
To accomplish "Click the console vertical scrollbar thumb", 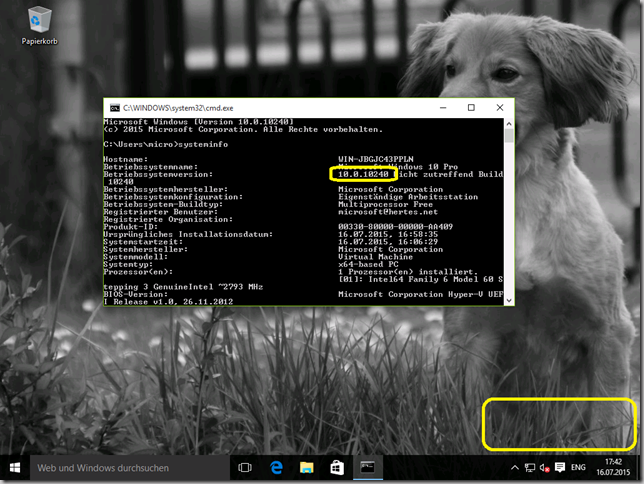I will [x=509, y=136].
